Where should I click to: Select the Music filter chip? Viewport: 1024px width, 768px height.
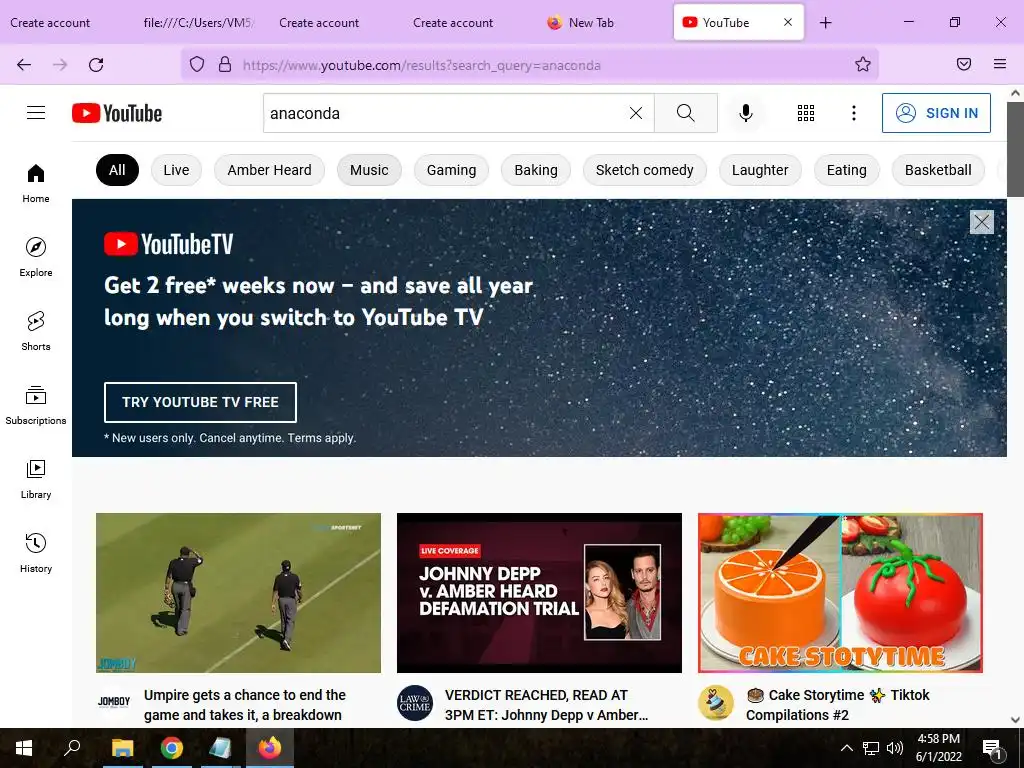pos(369,170)
